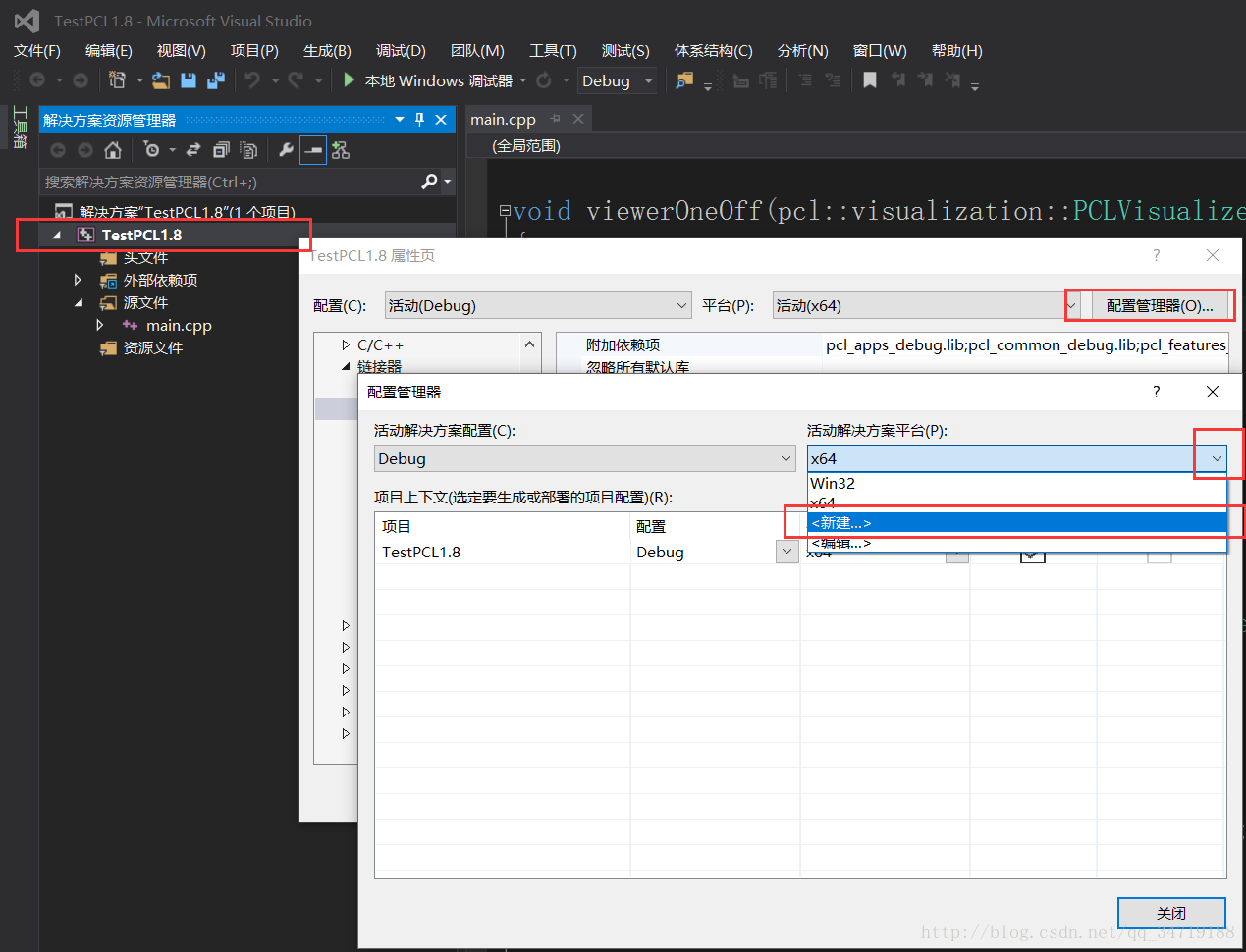
Task: Click Solution Explorer Home icon
Action: pyautogui.click(x=113, y=150)
